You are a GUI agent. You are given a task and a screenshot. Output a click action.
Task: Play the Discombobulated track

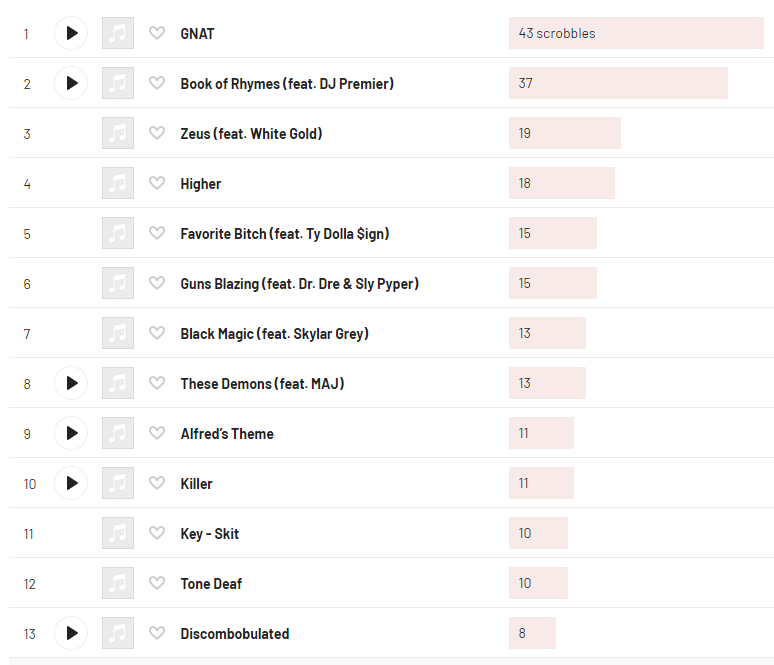pos(71,633)
